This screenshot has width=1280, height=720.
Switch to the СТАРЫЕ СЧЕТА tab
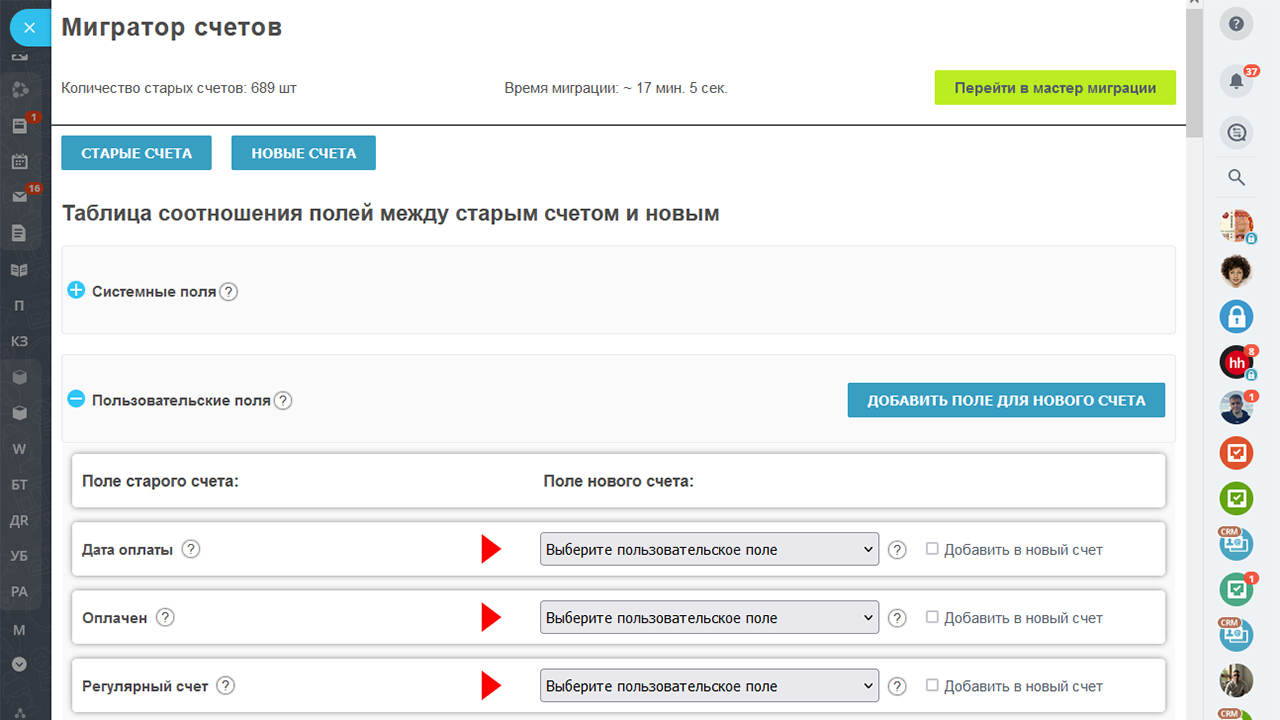point(136,153)
